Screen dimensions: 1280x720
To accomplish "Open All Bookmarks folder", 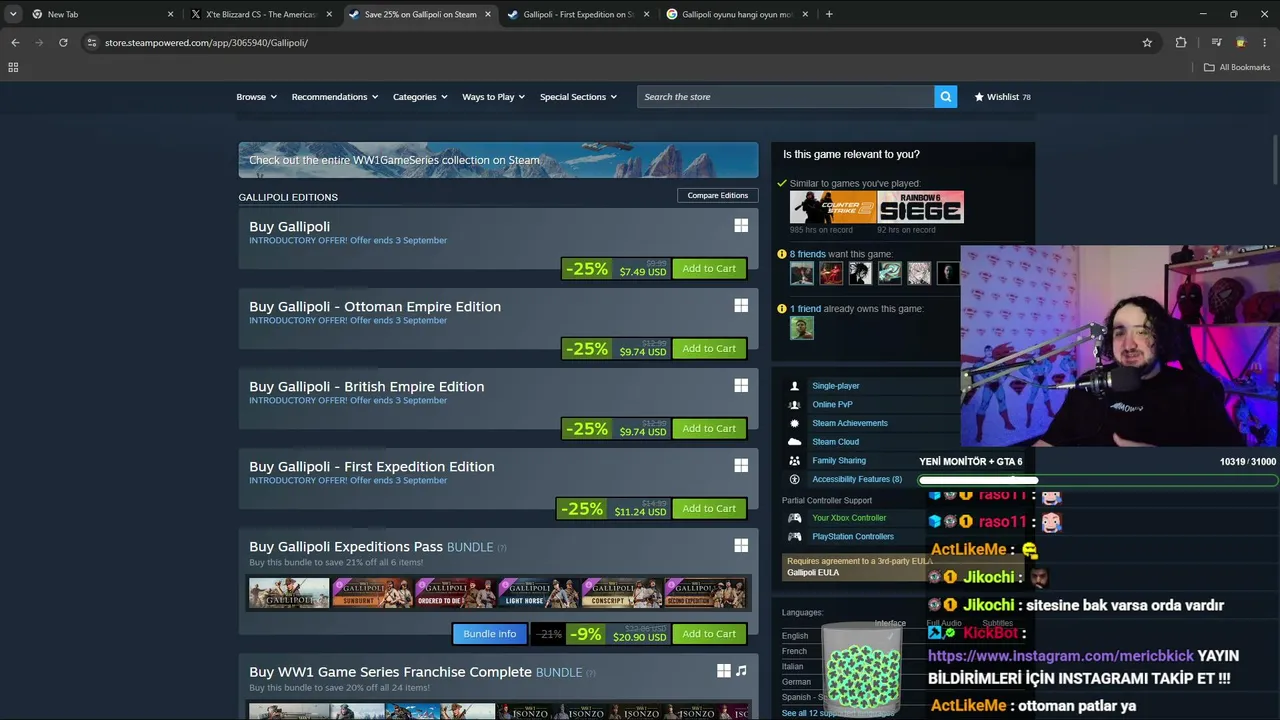I will point(1237,67).
